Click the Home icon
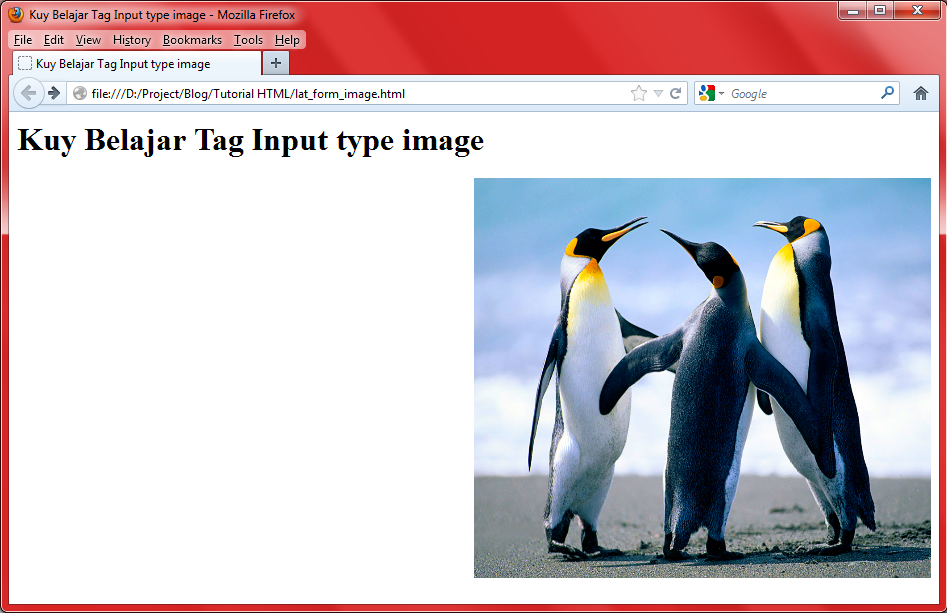Image resolution: width=947 pixels, height=613 pixels. coord(921,92)
